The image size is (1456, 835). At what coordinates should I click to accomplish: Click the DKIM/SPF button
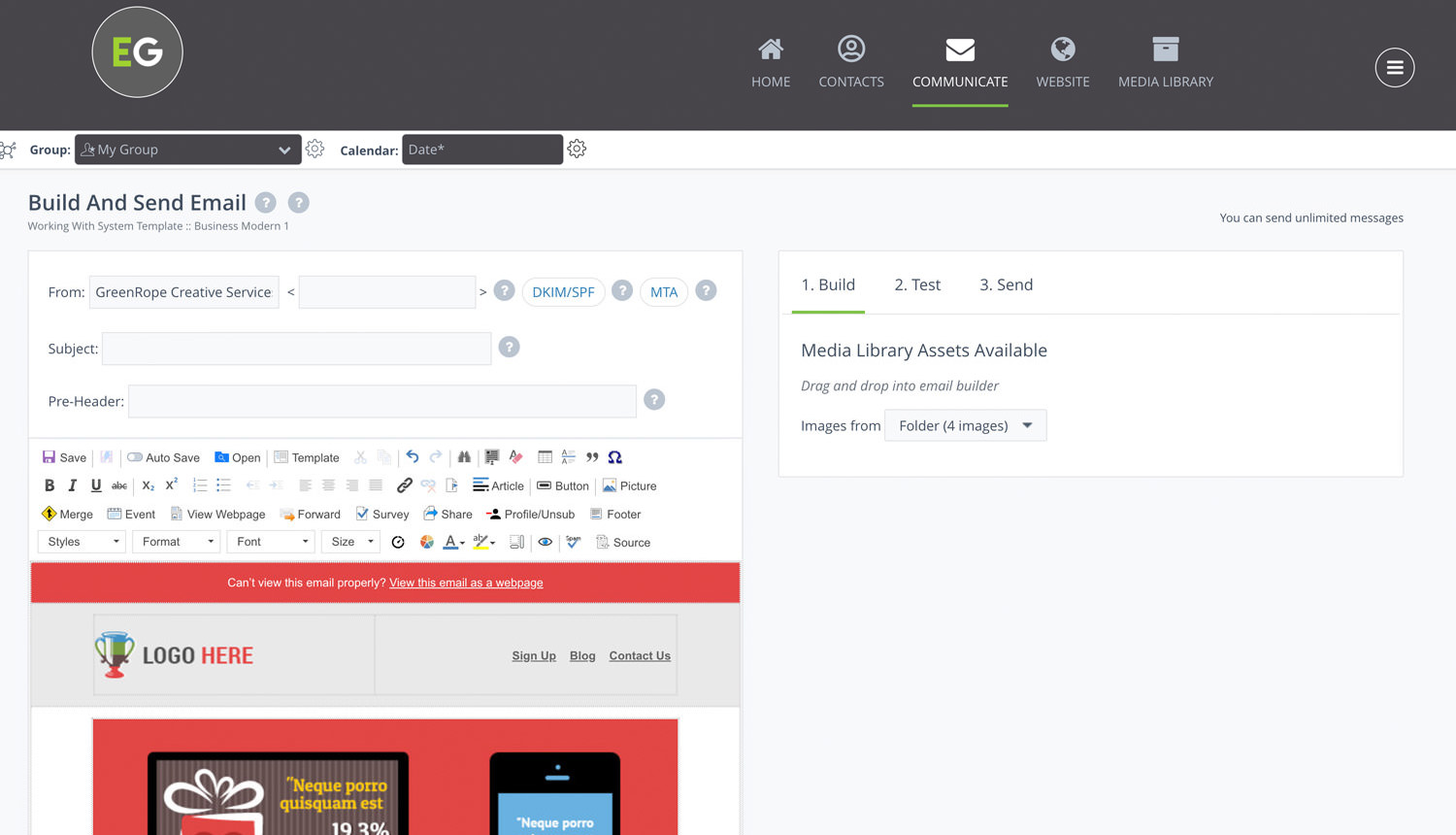click(x=563, y=292)
